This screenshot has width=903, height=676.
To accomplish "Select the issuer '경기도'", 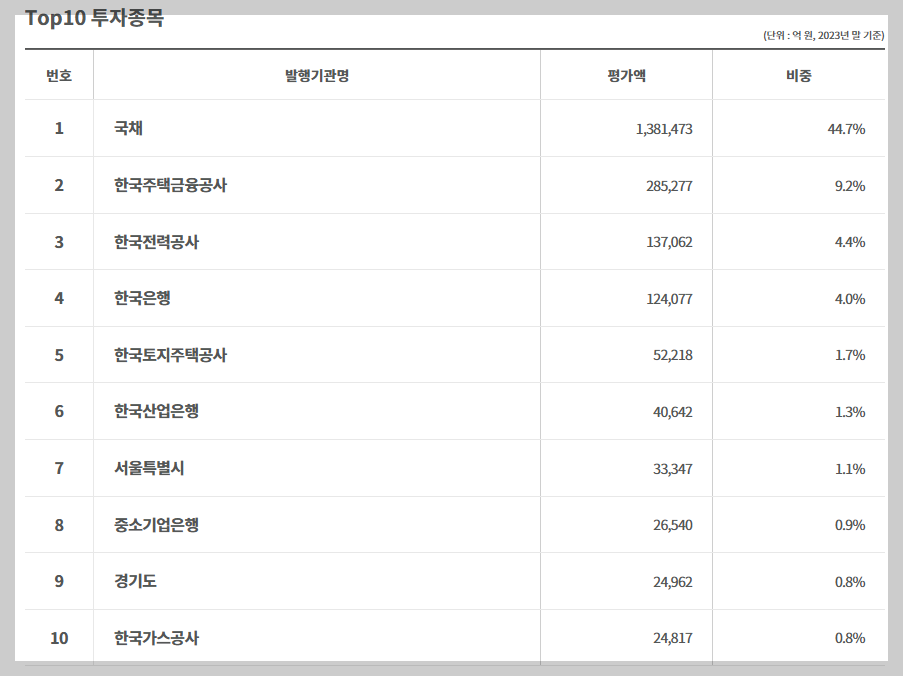I will [x=135, y=581].
